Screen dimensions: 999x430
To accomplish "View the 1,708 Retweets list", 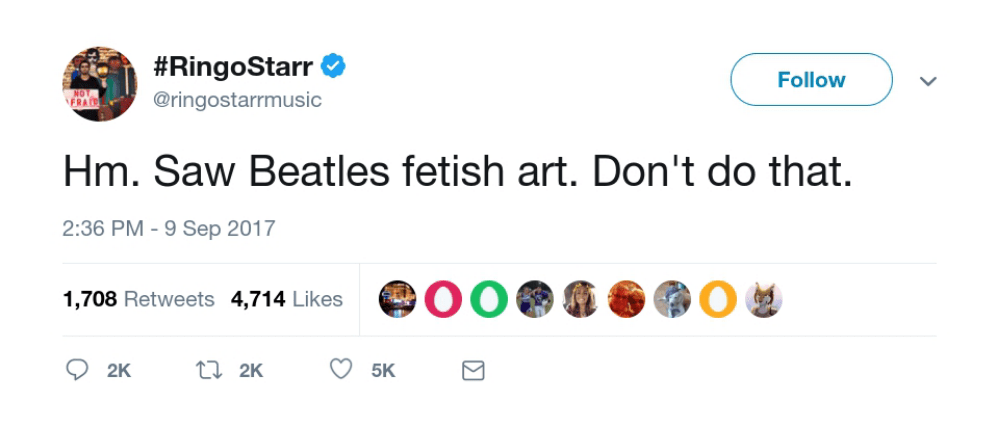I will (138, 299).
